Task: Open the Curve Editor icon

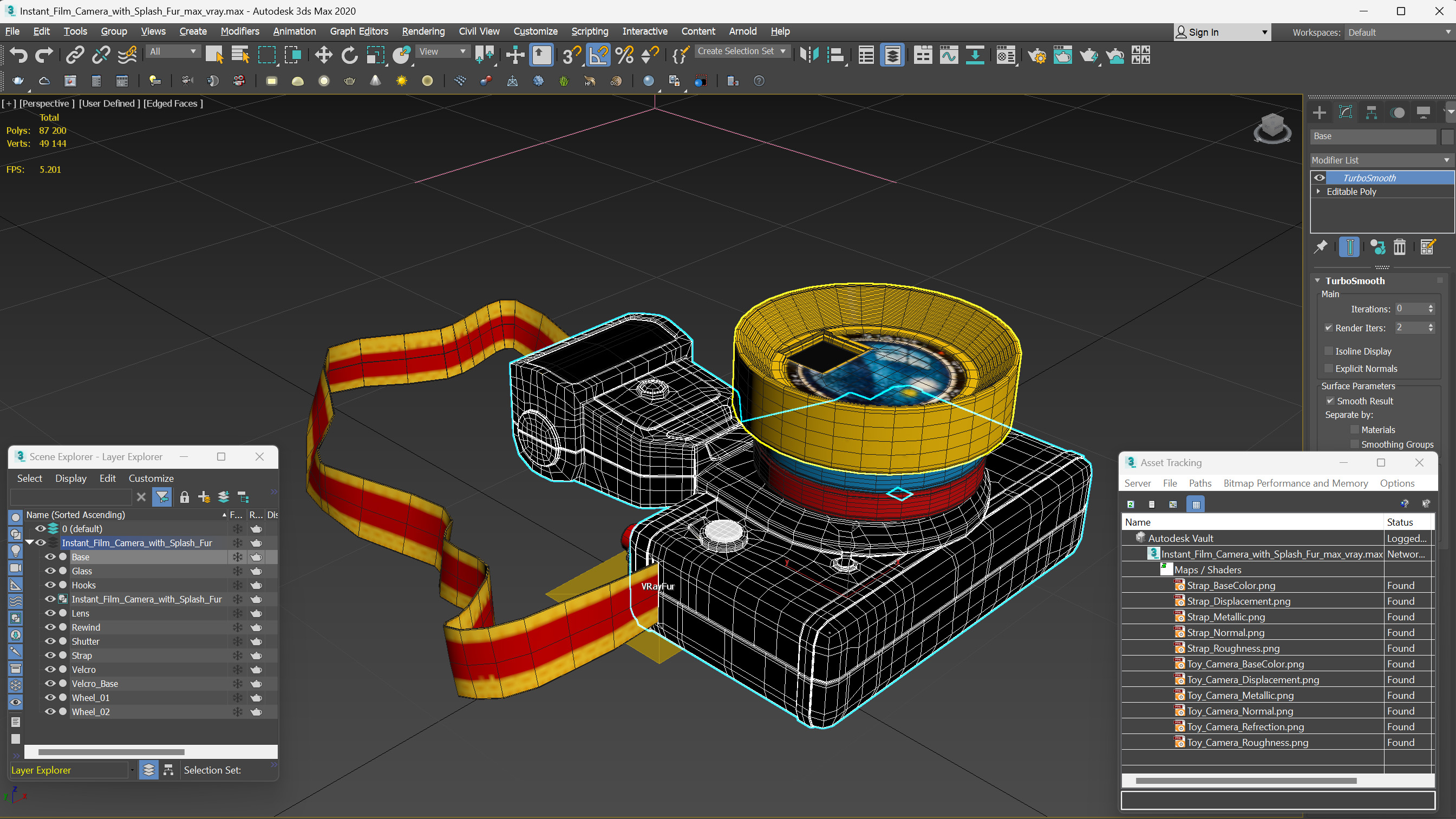Action: coord(949,55)
